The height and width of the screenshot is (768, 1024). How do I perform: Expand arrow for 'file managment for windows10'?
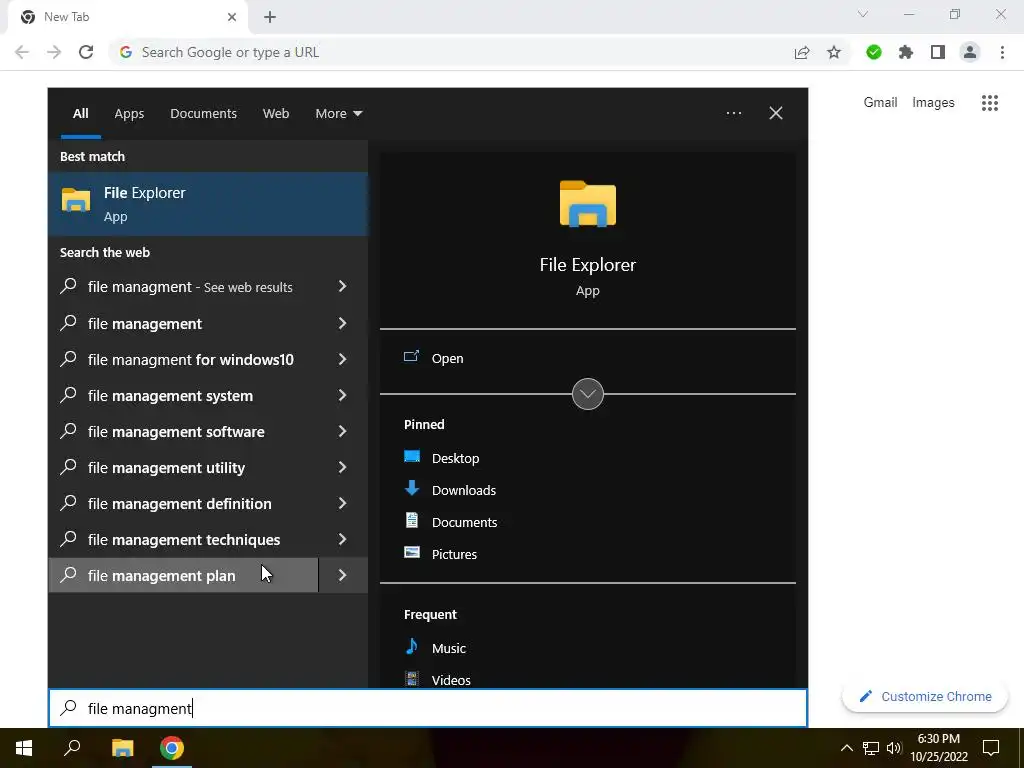[x=343, y=359]
